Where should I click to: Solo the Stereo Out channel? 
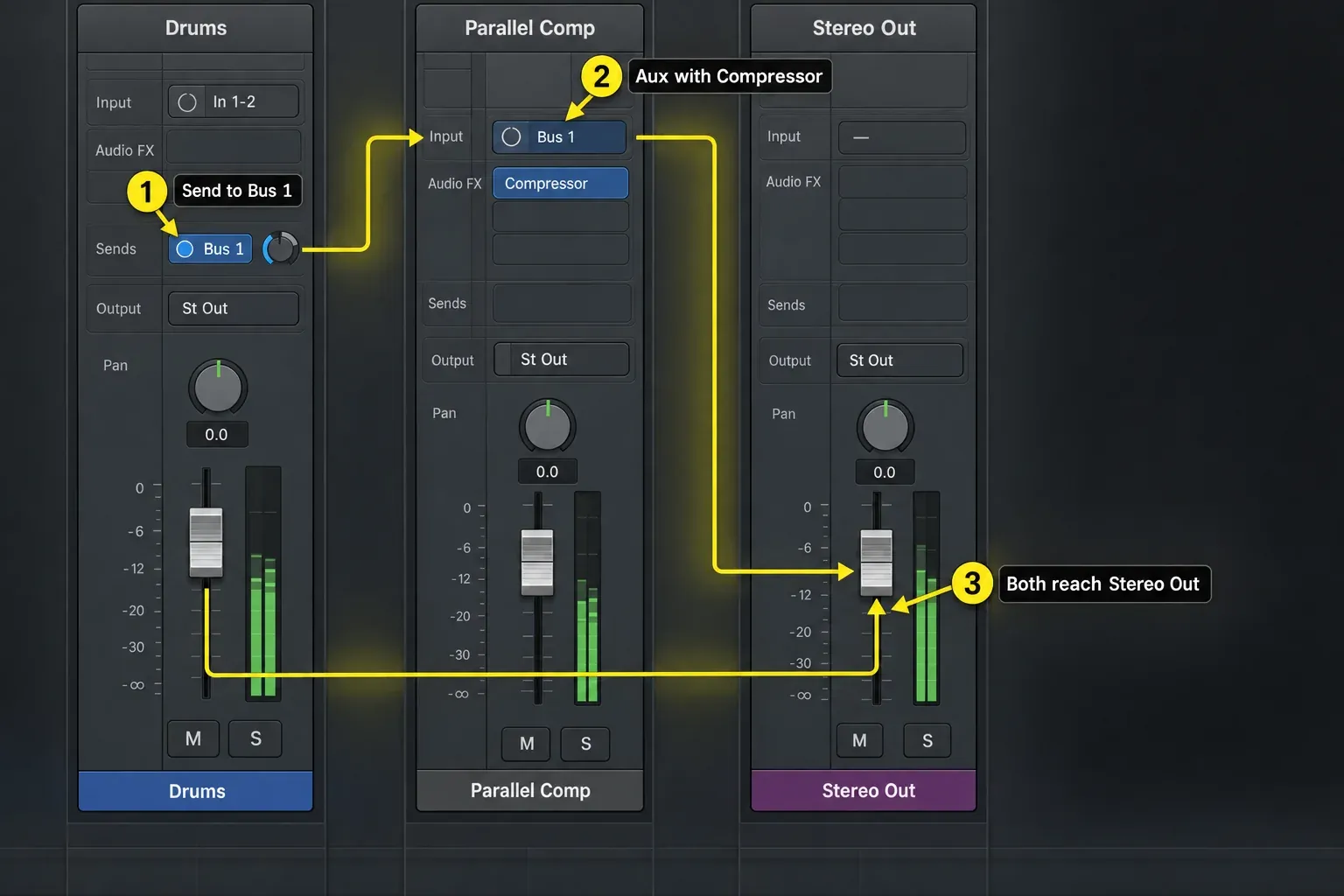(x=927, y=741)
